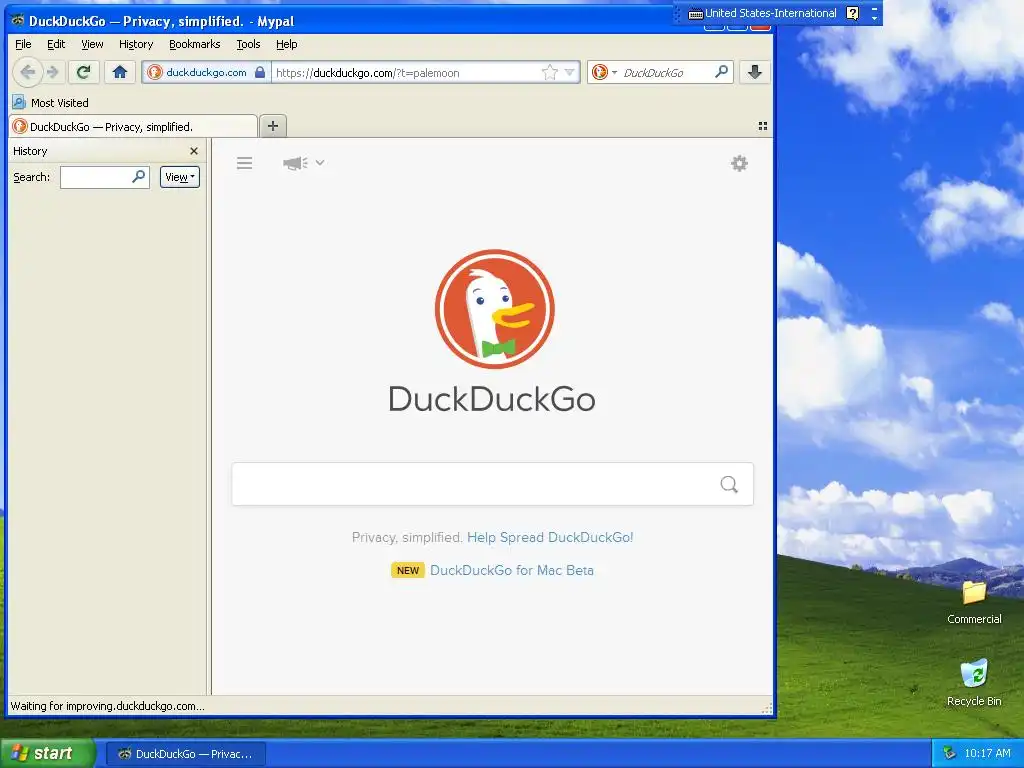Reload the current page
This screenshot has width=1024, height=768.
[x=84, y=72]
